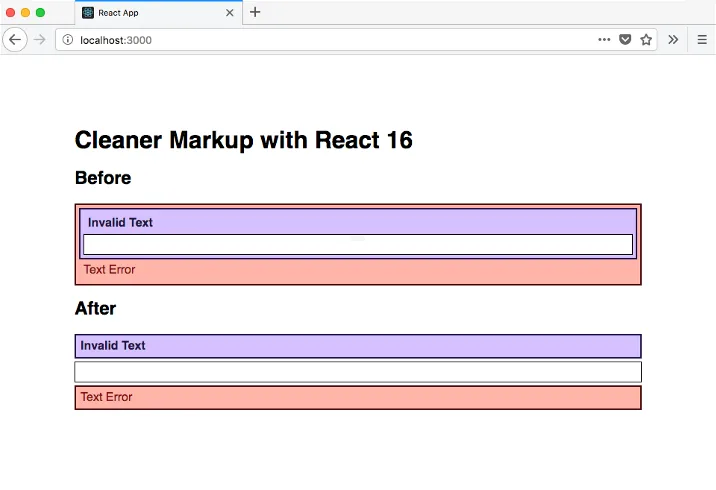Save page to Pocket

[625, 40]
